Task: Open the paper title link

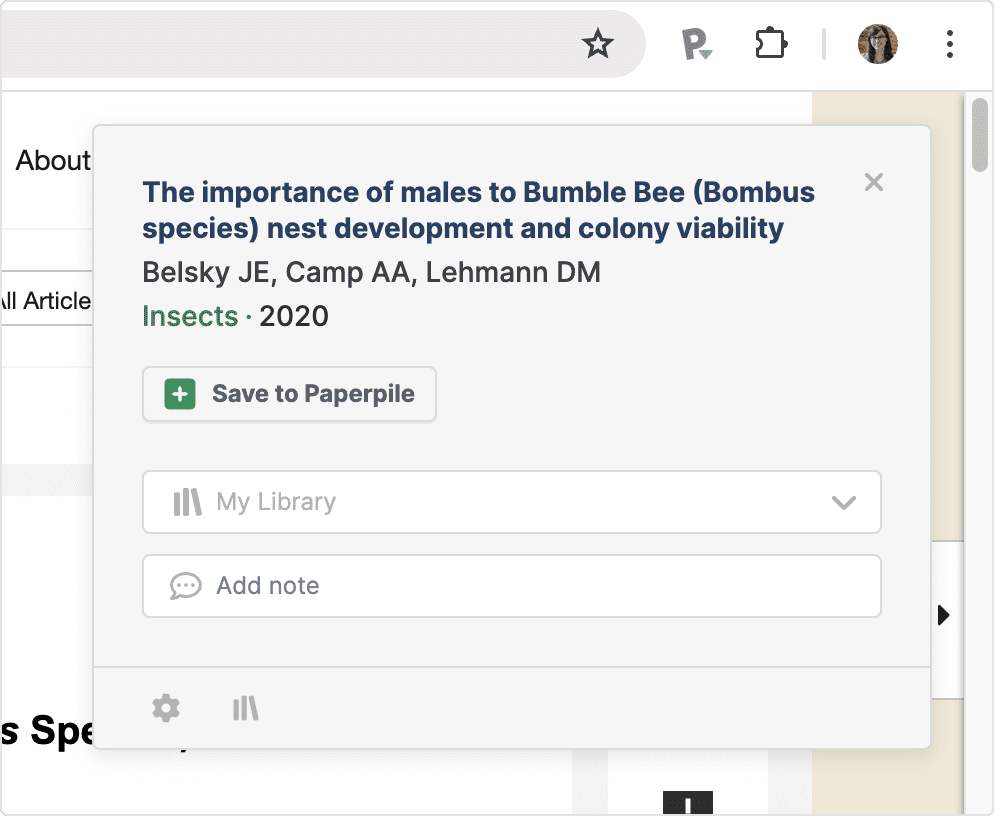Action: pos(478,210)
